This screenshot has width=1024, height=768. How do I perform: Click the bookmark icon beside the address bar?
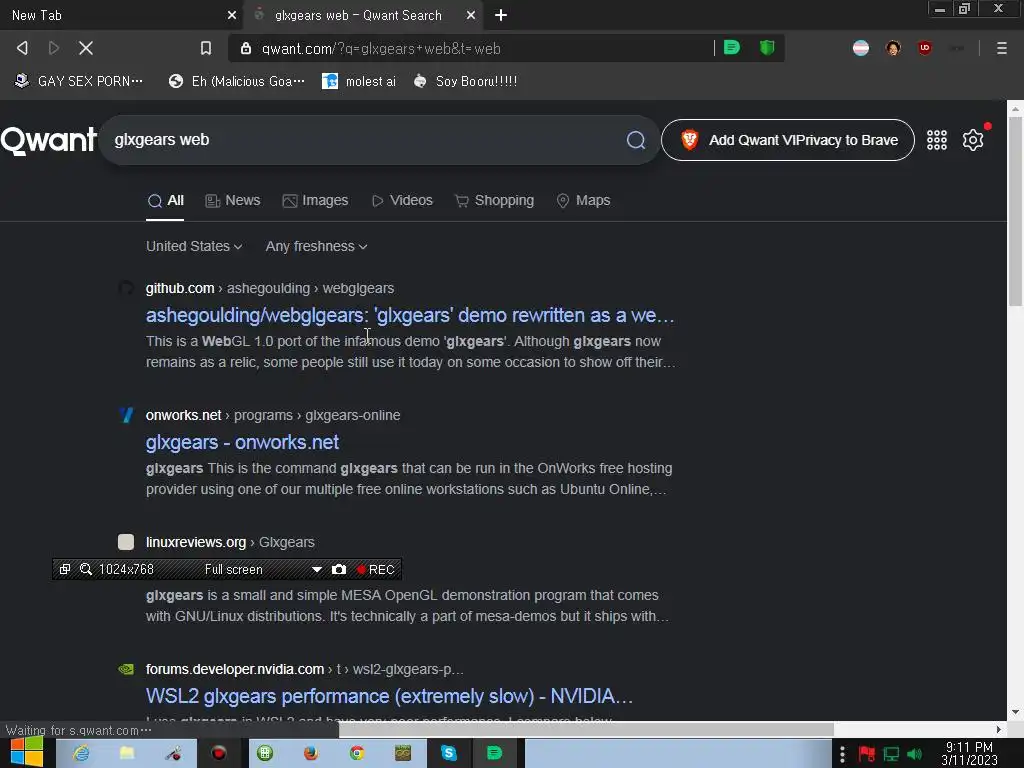pyautogui.click(x=206, y=48)
